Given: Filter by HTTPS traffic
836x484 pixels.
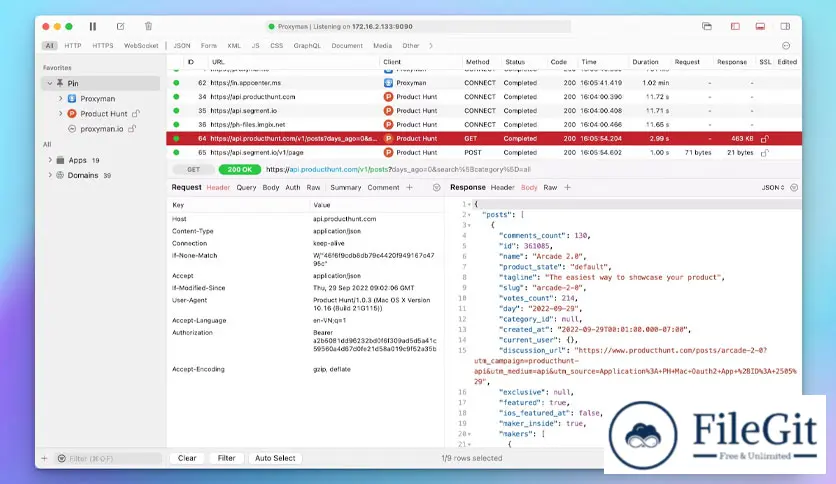Looking at the screenshot, I should pyautogui.click(x=103, y=46).
